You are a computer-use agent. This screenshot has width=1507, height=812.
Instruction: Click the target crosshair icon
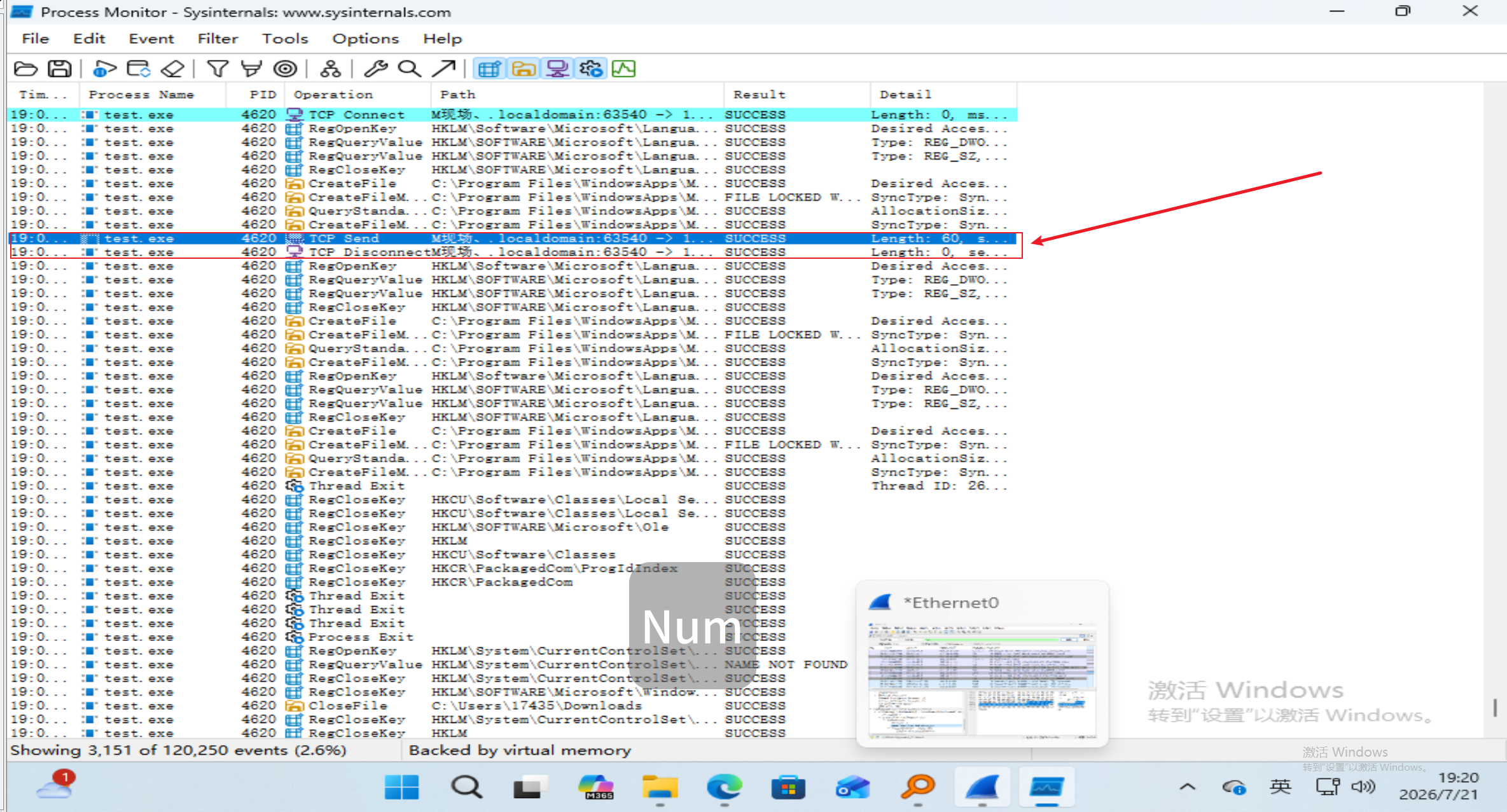(x=286, y=69)
